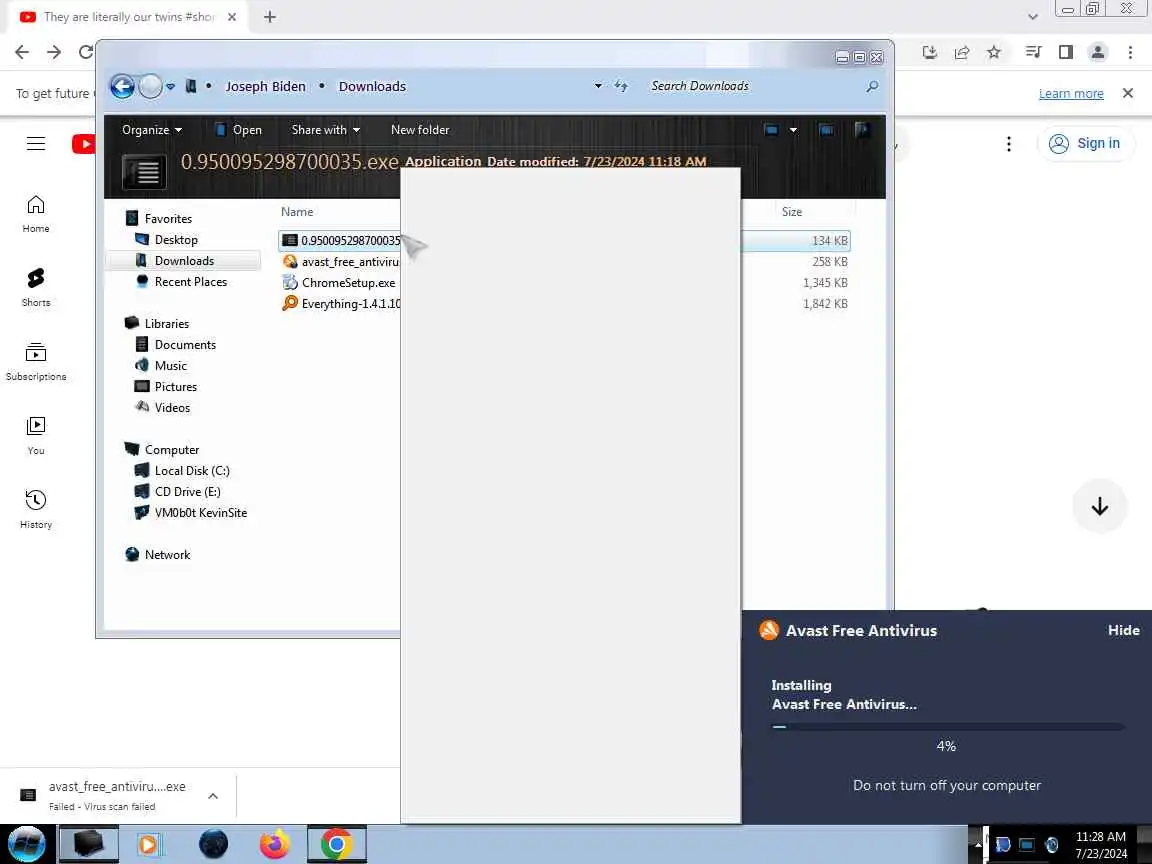The width and height of the screenshot is (1152, 864).
Task: Go forward in the Explorer window
Action: (150, 87)
